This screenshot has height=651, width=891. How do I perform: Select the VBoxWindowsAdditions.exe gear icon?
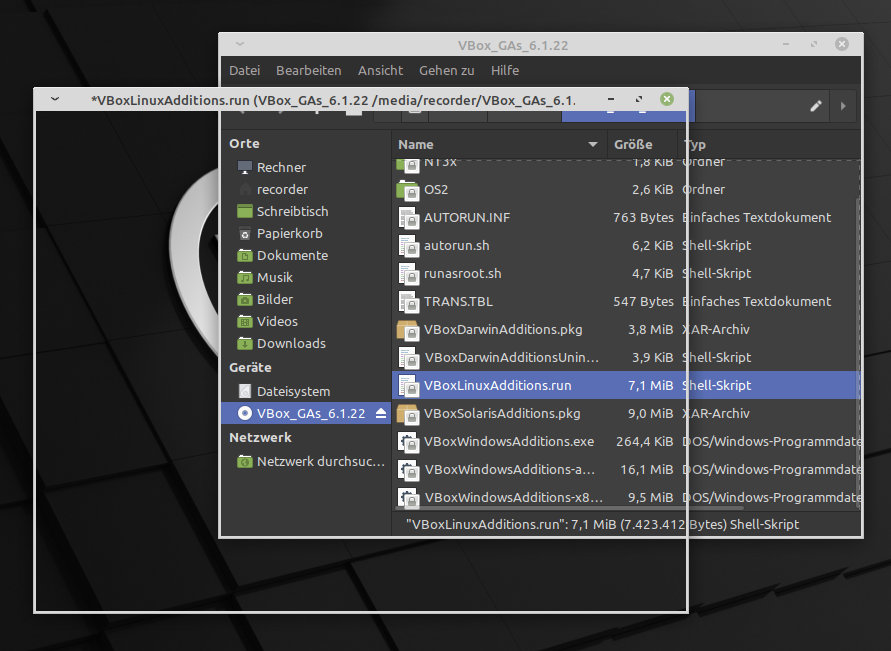(x=408, y=442)
